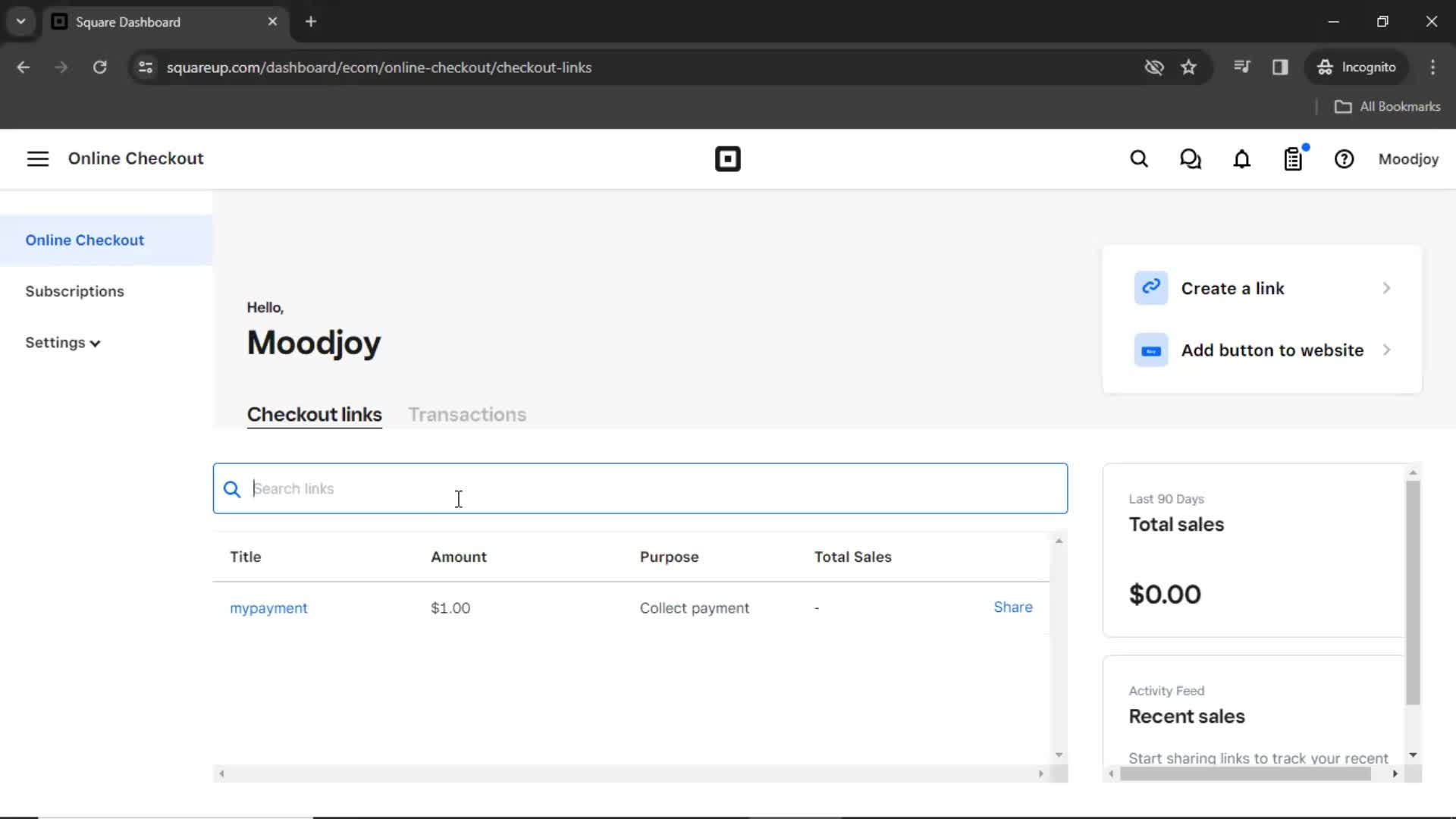1456x819 pixels.
Task: Toggle the Online Checkout sidebar section
Action: (x=37, y=159)
